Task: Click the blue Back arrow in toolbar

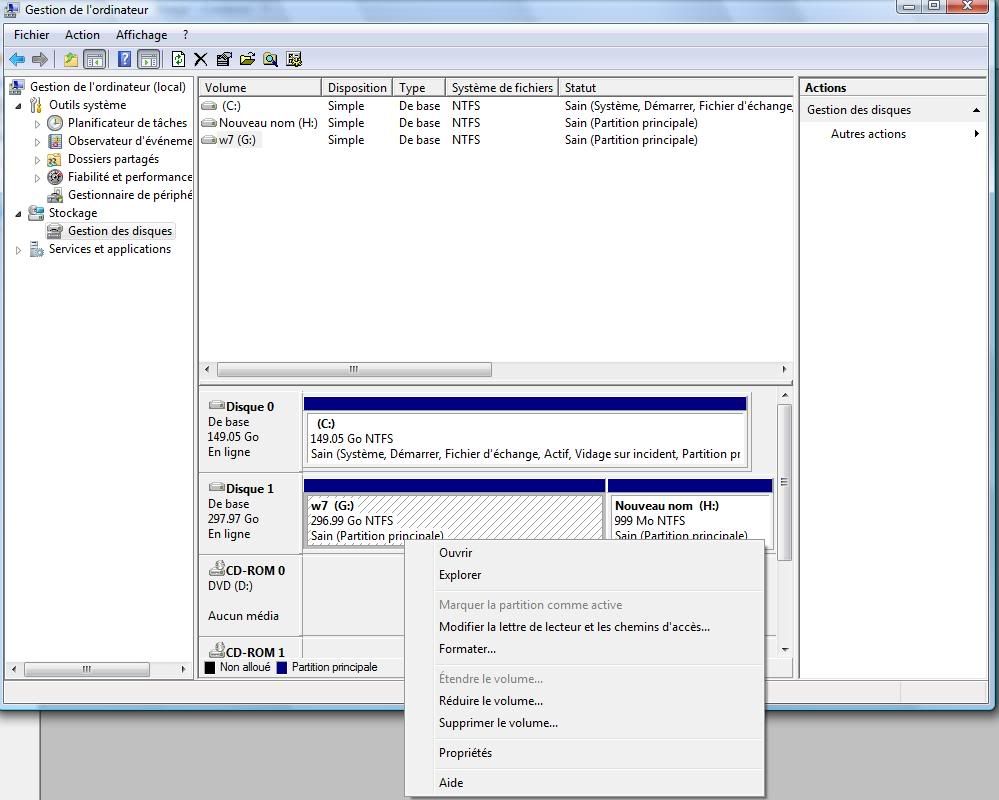Action: [x=17, y=59]
